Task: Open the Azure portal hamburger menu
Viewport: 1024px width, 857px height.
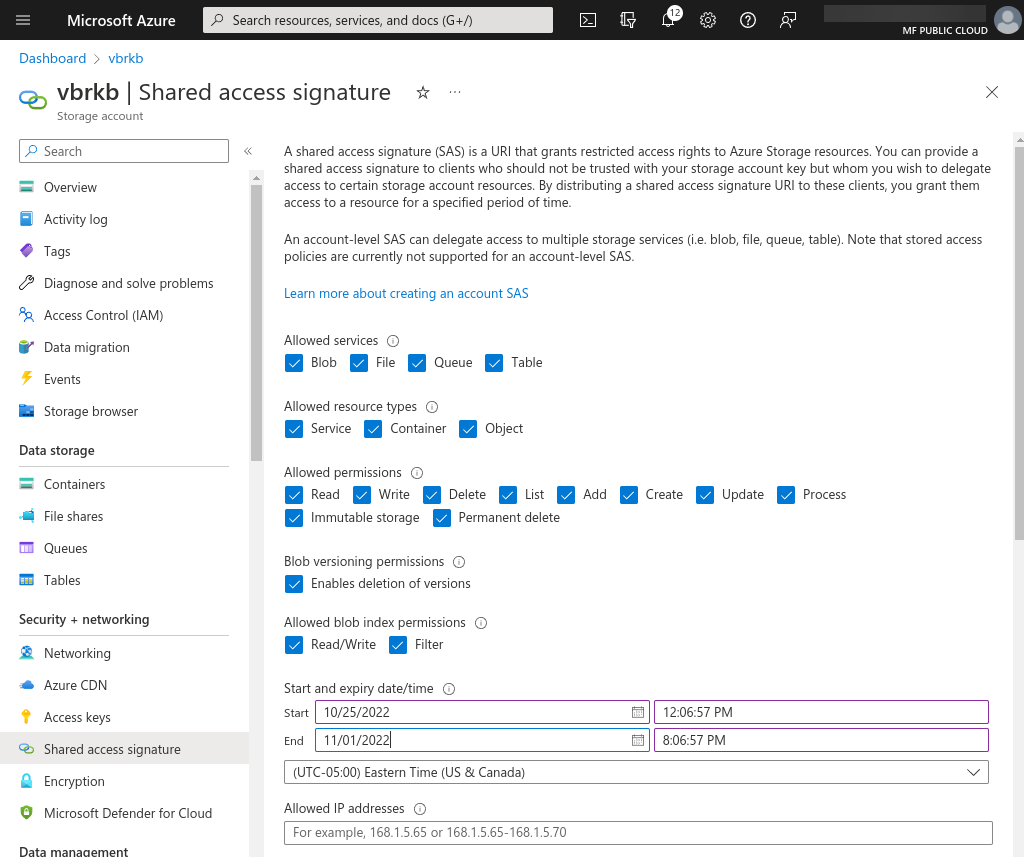Action: tap(23, 20)
